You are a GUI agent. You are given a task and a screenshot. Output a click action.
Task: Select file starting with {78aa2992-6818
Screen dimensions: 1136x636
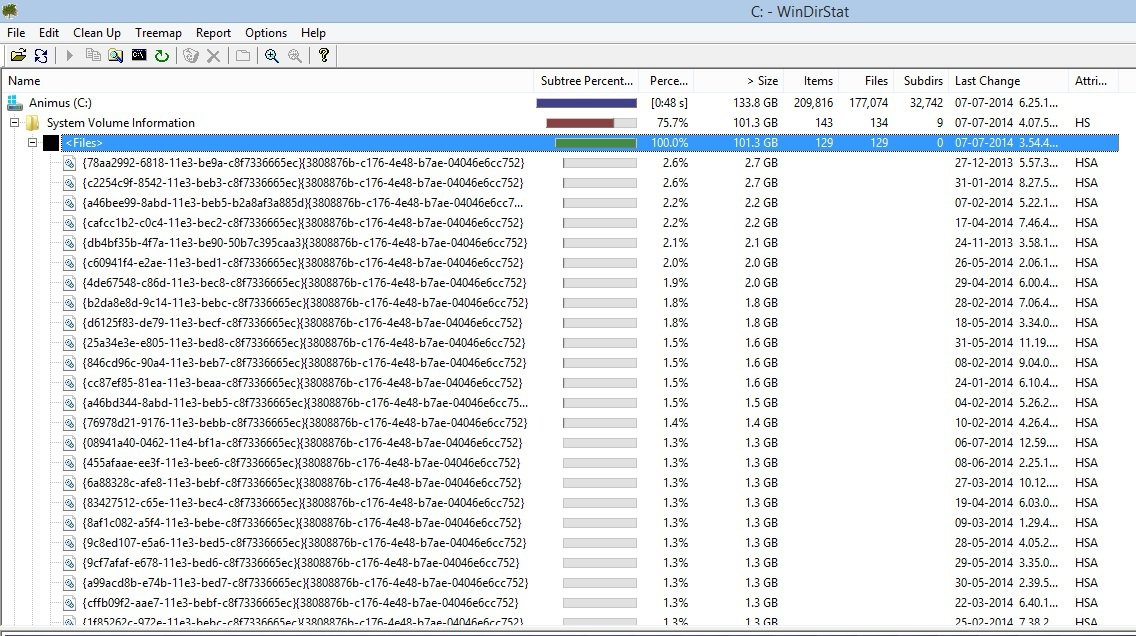[300, 163]
